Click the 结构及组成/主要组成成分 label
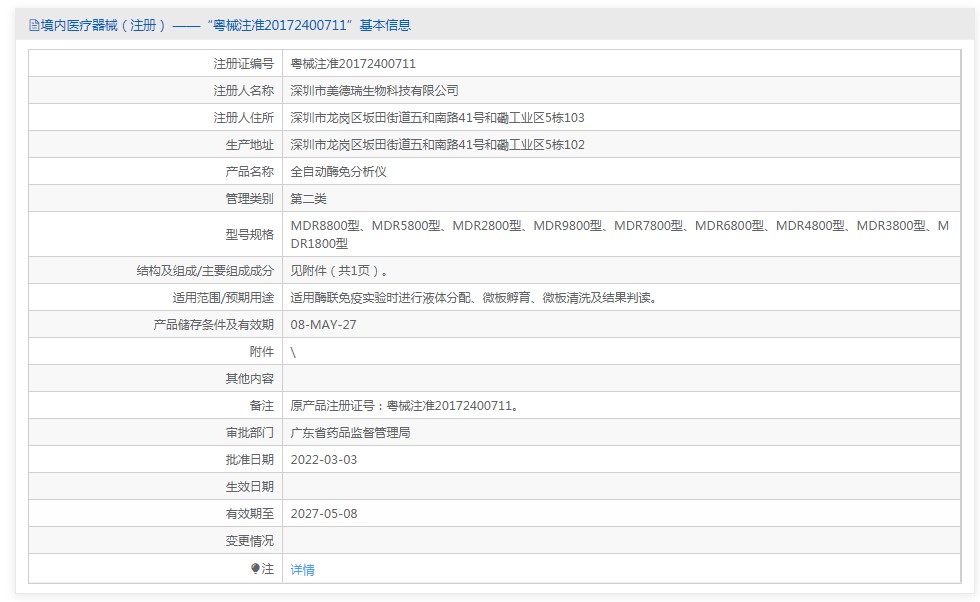Image resolution: width=980 pixels, height=602 pixels. tap(205, 271)
